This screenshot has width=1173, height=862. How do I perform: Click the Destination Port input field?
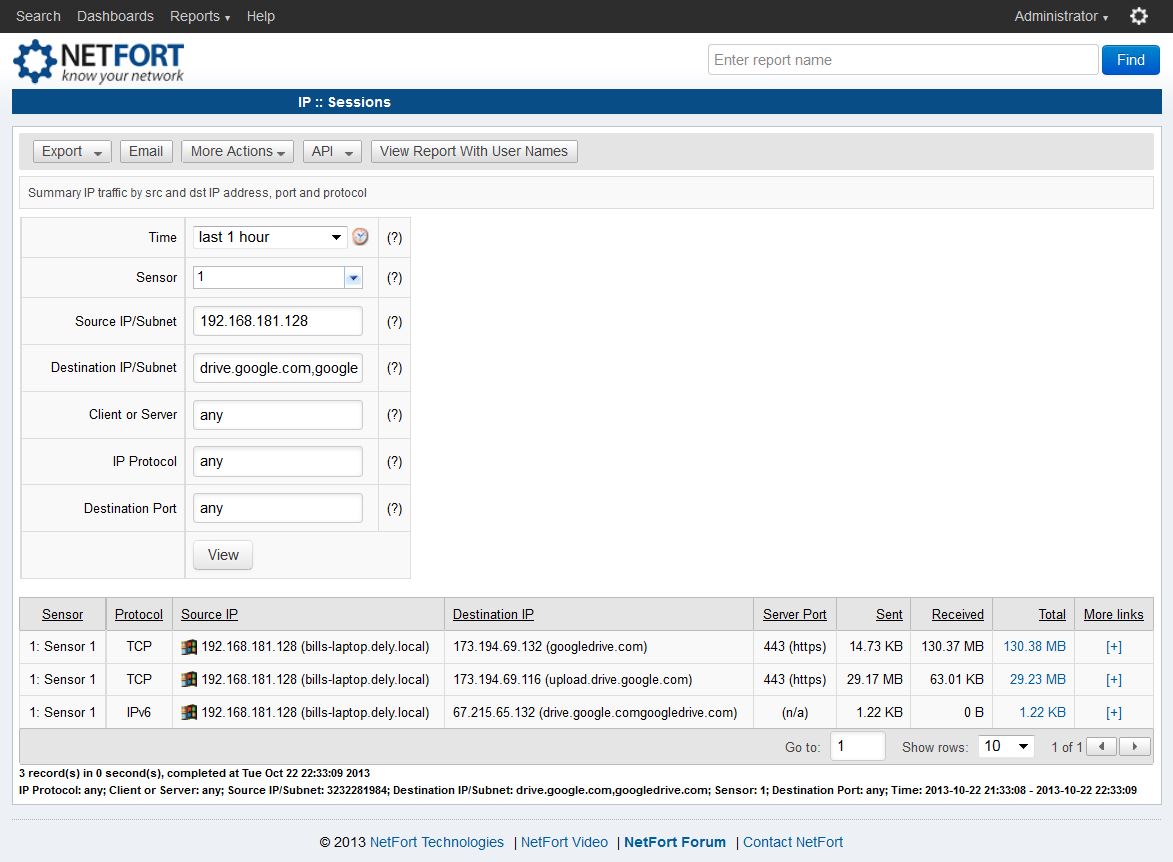pyautogui.click(x=278, y=508)
